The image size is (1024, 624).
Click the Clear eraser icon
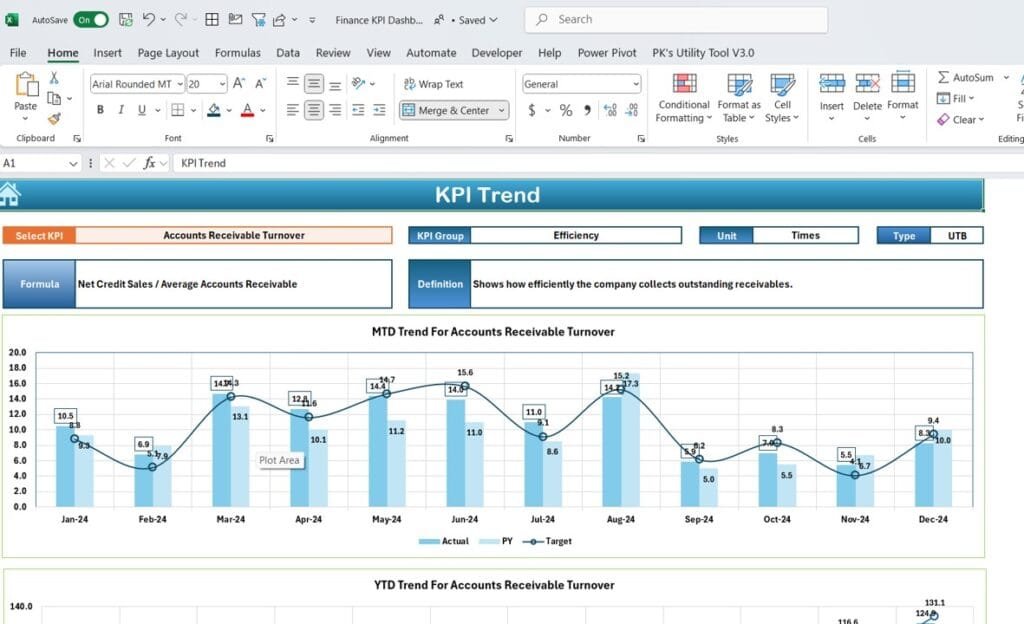945,119
